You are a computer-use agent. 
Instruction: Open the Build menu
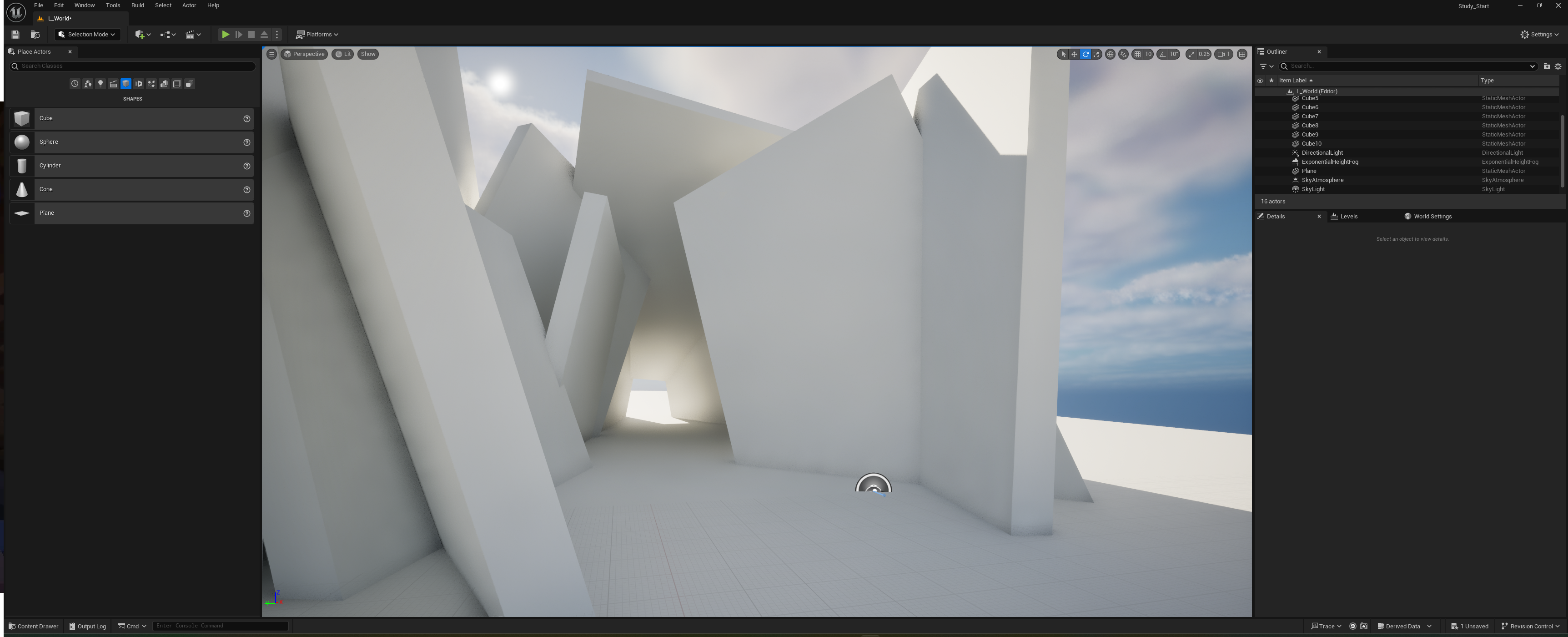coord(138,5)
